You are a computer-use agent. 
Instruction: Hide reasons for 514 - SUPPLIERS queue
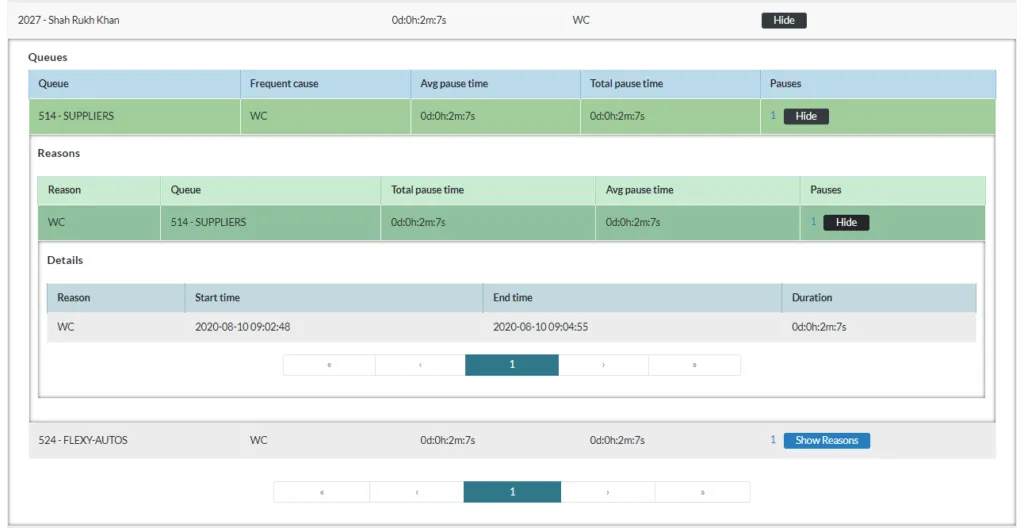[806, 116]
